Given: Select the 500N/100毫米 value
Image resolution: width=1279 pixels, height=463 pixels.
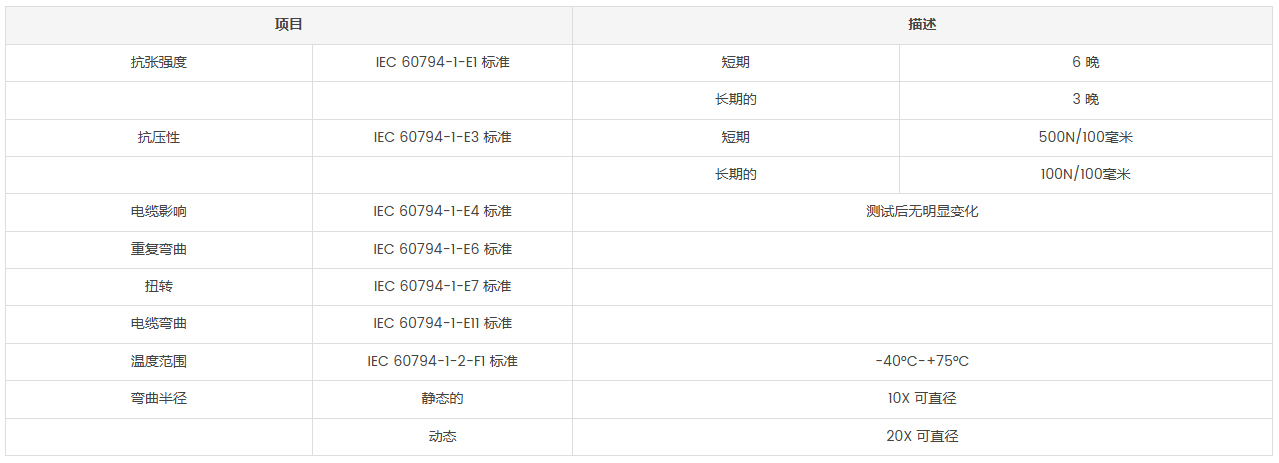Looking at the screenshot, I should pos(1085,137).
